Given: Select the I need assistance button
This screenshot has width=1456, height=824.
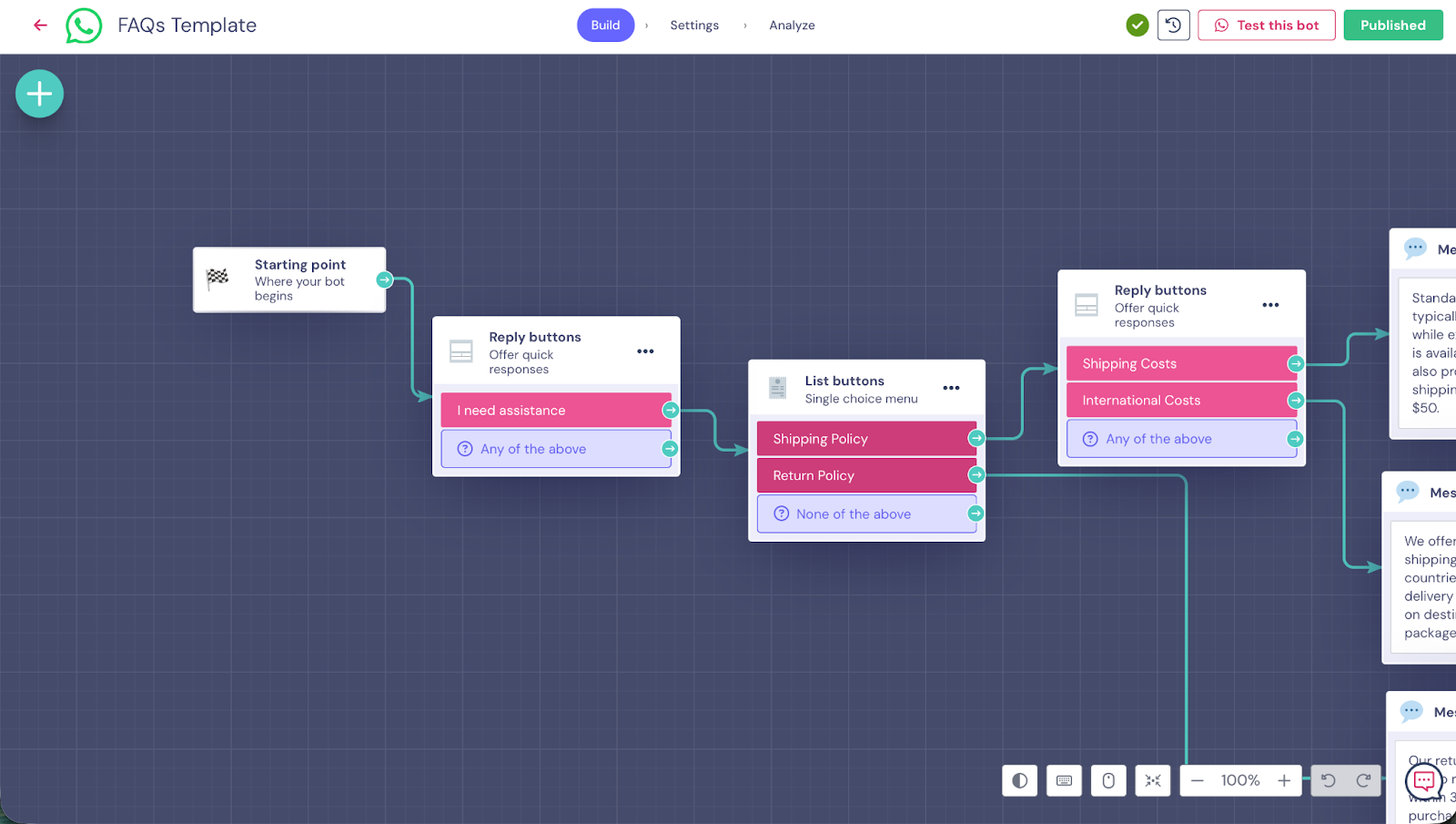Looking at the screenshot, I should point(556,411).
